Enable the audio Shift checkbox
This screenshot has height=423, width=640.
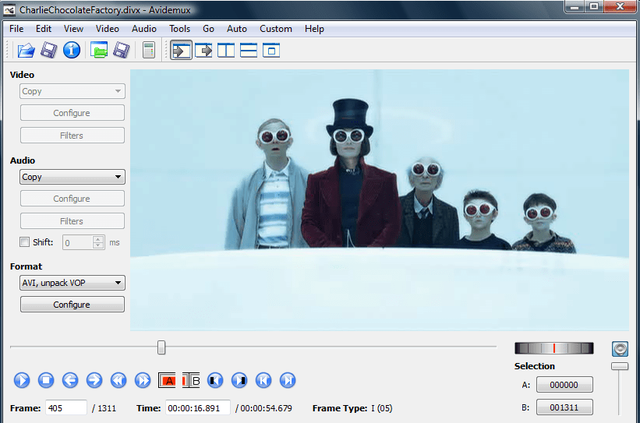(x=24, y=242)
